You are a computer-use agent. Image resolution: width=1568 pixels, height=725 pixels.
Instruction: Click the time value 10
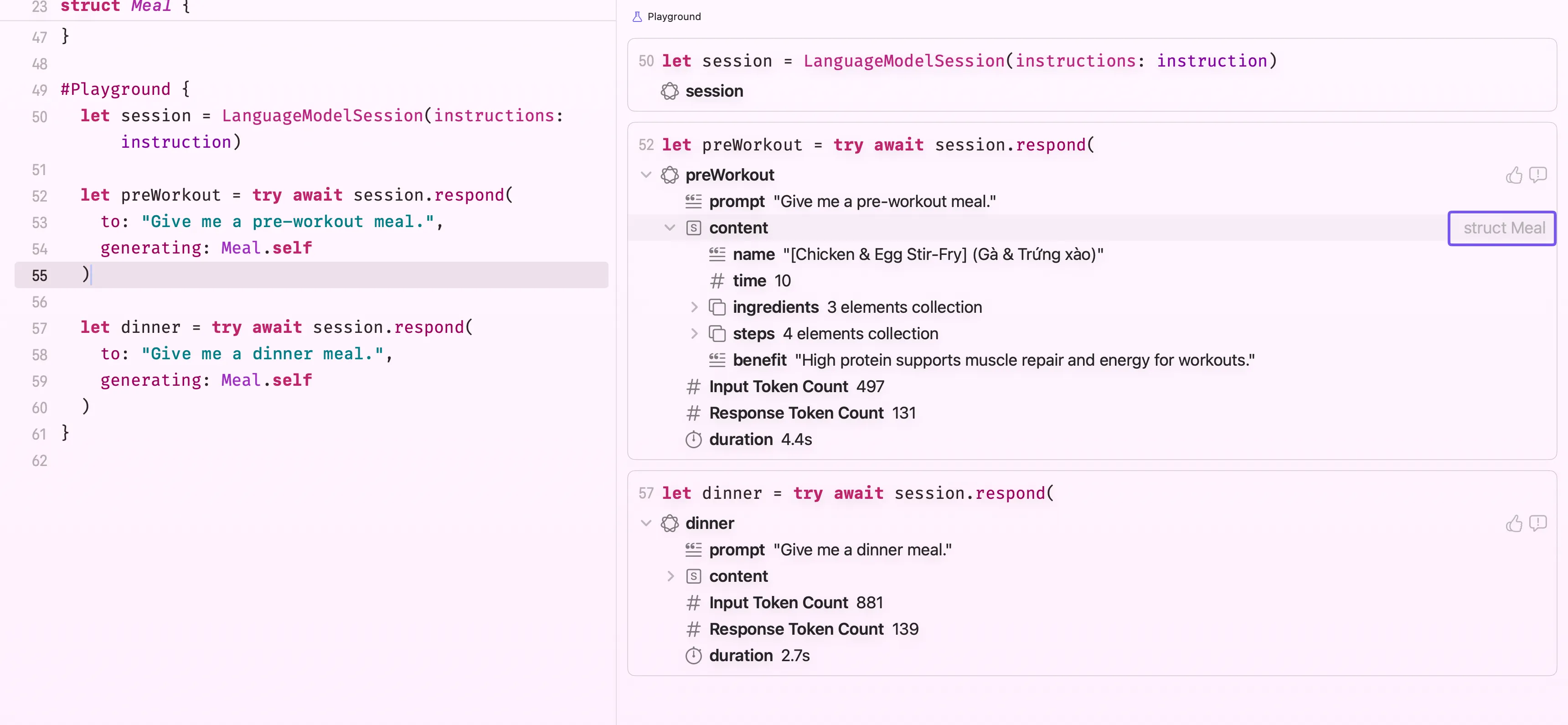tap(782, 280)
